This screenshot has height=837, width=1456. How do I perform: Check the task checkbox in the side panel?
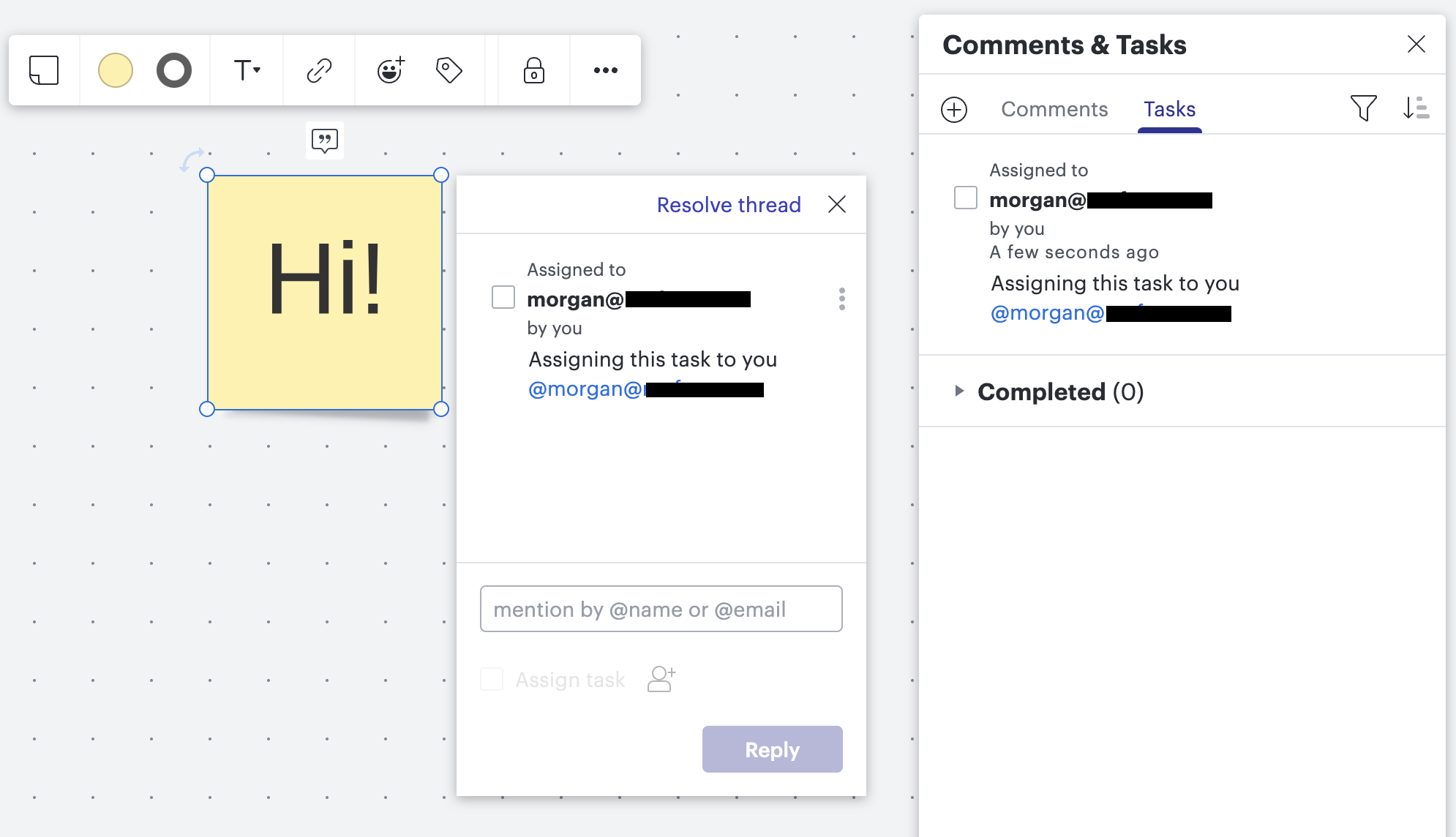coord(966,198)
